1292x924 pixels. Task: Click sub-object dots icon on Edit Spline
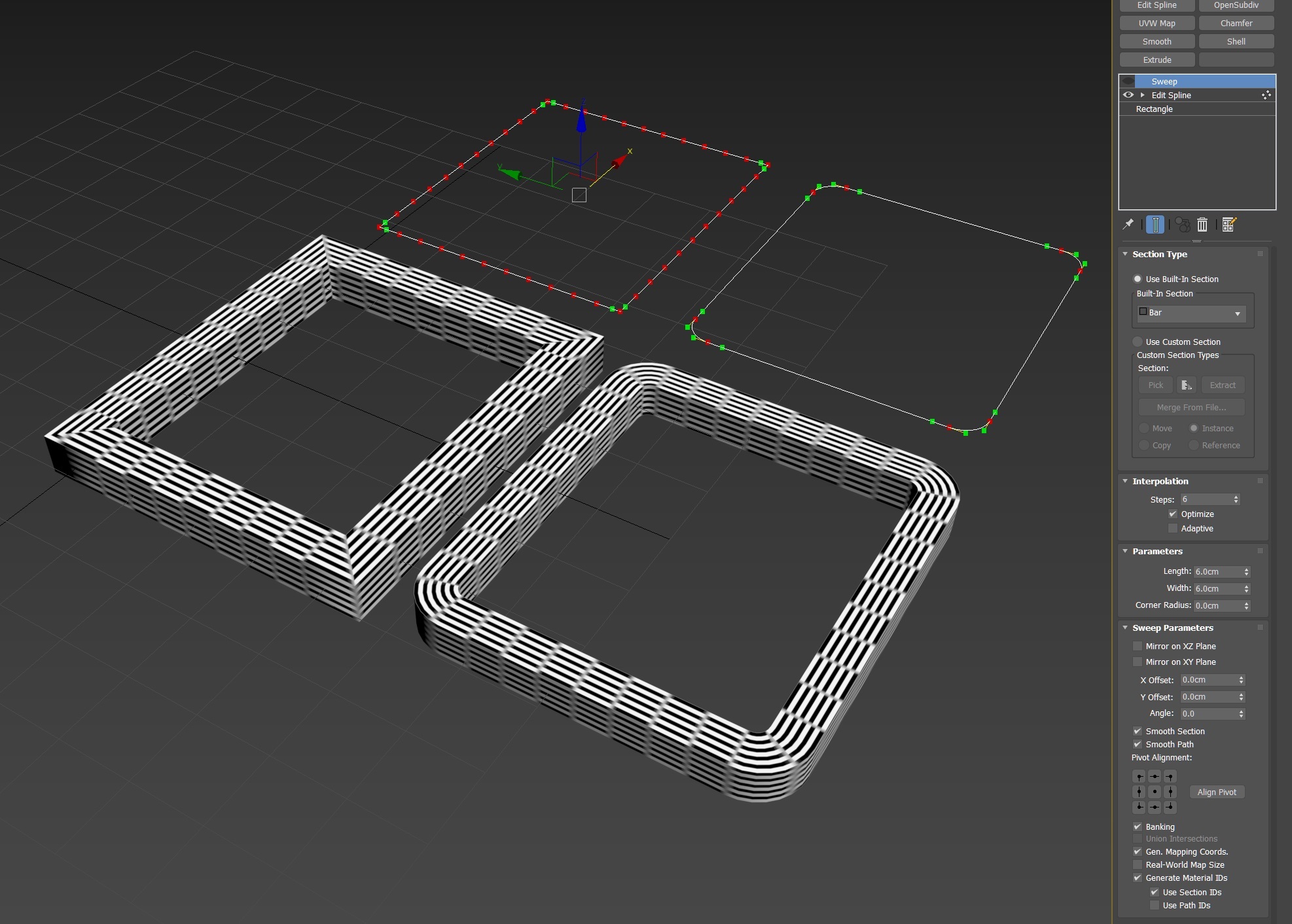(x=1266, y=95)
